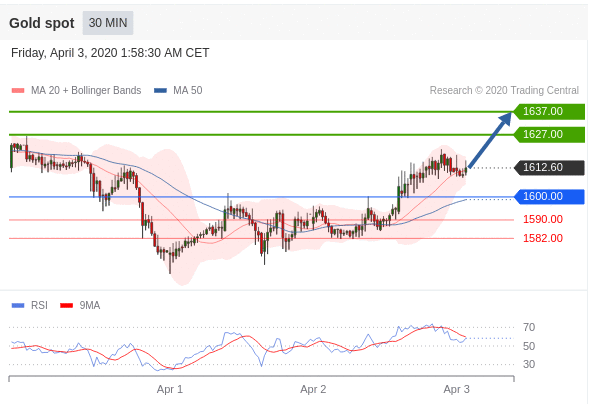Click the blue upward trend arrow

click(x=490, y=140)
